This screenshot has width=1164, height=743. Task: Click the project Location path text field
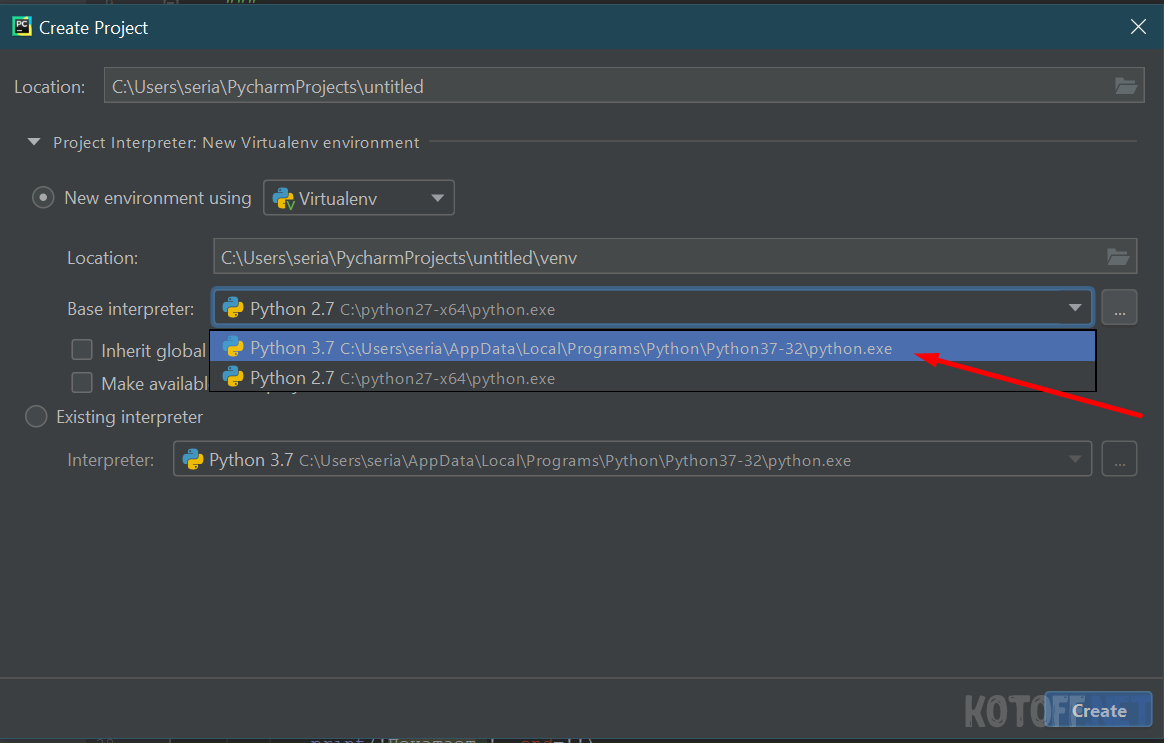600,87
